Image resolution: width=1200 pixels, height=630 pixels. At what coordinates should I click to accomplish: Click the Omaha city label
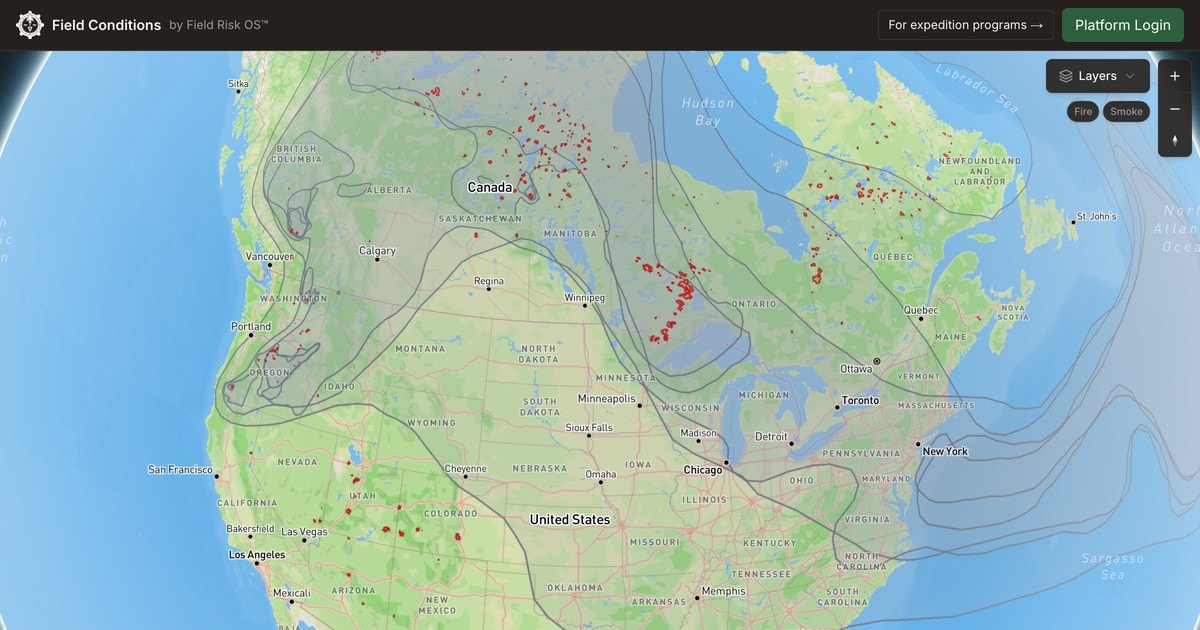pos(601,474)
